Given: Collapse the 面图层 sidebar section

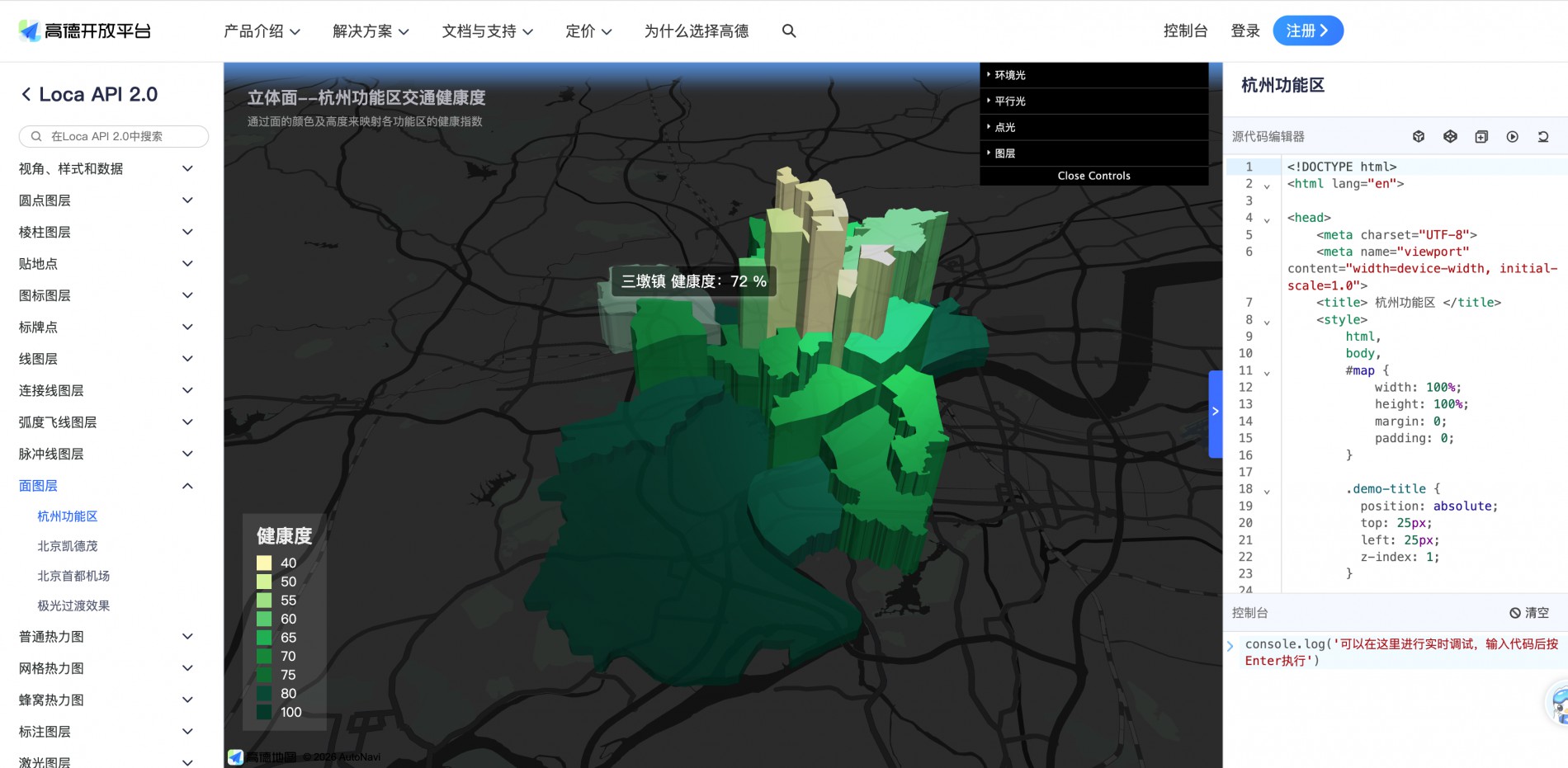Looking at the screenshot, I should tap(187, 486).
